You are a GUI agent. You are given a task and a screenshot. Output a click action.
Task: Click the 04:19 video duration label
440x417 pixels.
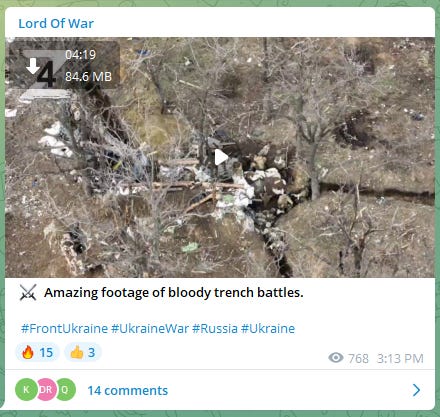80,55
